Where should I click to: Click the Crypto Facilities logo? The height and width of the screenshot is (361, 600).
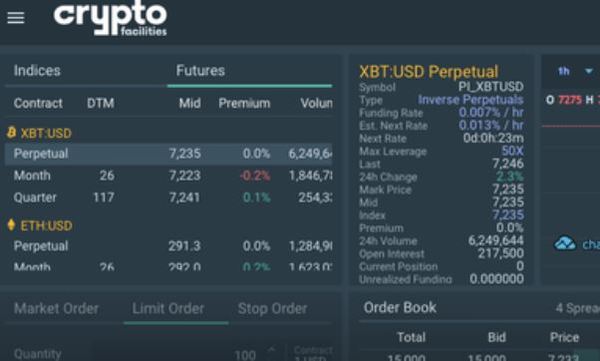pyautogui.click(x=110, y=18)
